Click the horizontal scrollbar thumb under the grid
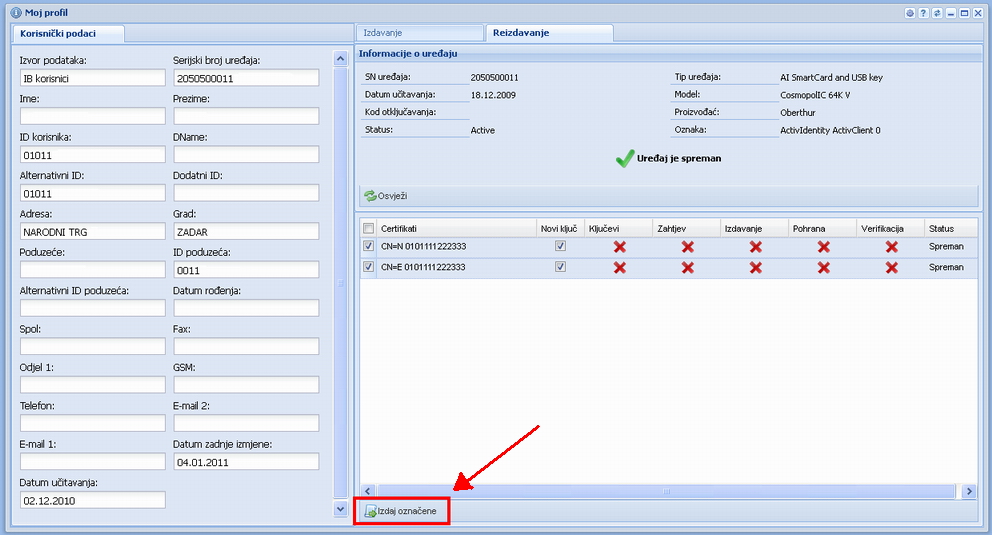Viewport: 992px width, 535px height. [660, 491]
